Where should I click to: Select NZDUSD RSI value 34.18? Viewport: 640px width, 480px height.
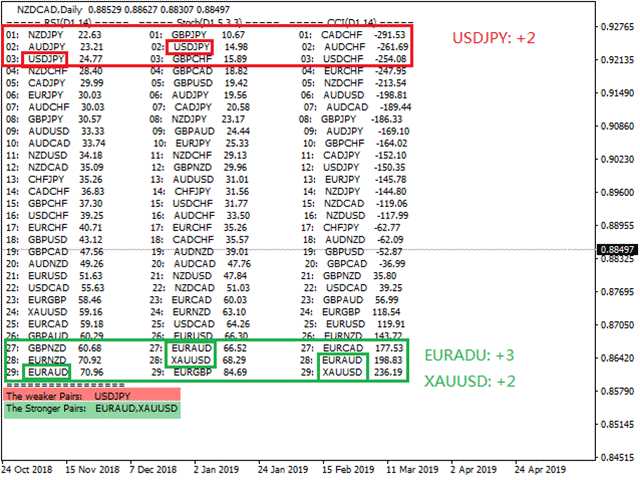(x=91, y=156)
